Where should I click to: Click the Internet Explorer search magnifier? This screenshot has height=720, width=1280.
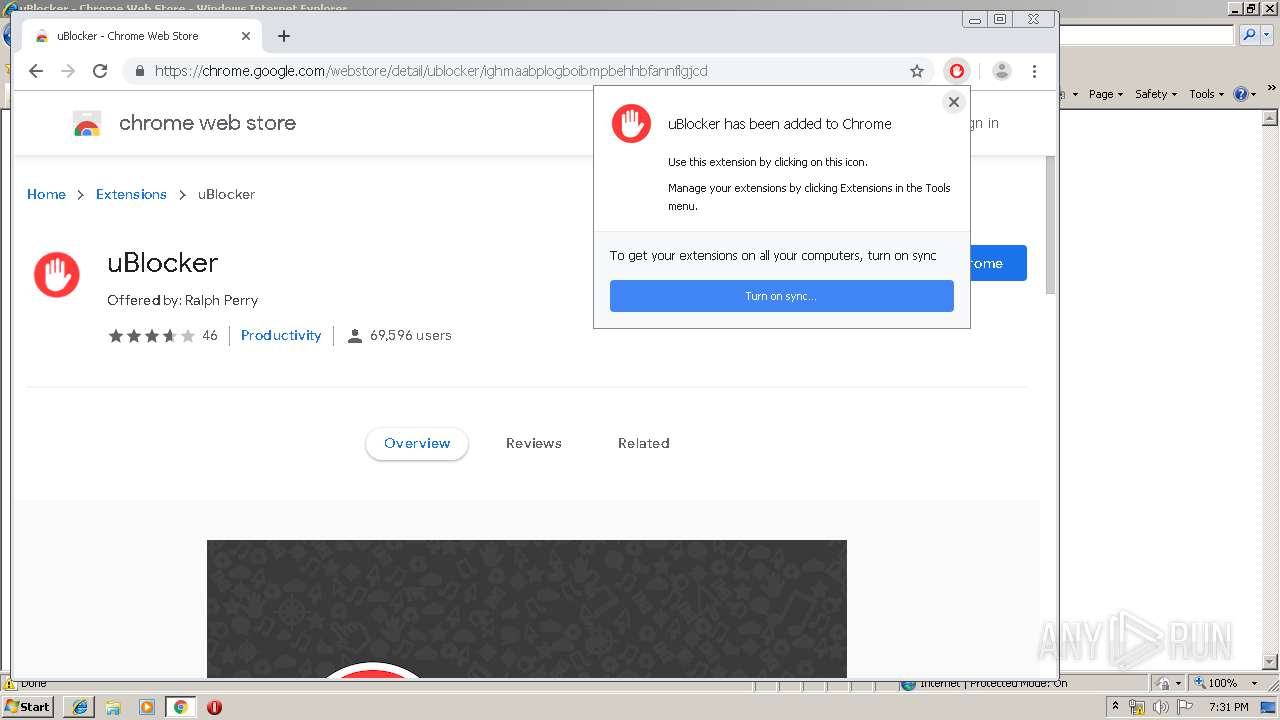pos(1249,35)
